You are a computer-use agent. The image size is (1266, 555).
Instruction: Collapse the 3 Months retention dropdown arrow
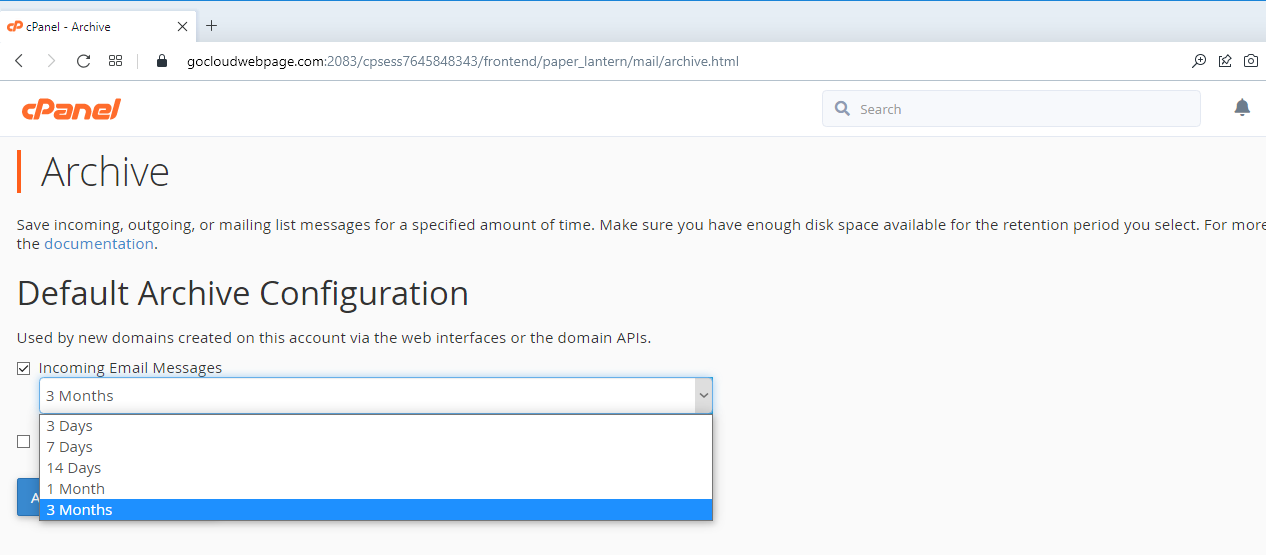[x=704, y=396]
